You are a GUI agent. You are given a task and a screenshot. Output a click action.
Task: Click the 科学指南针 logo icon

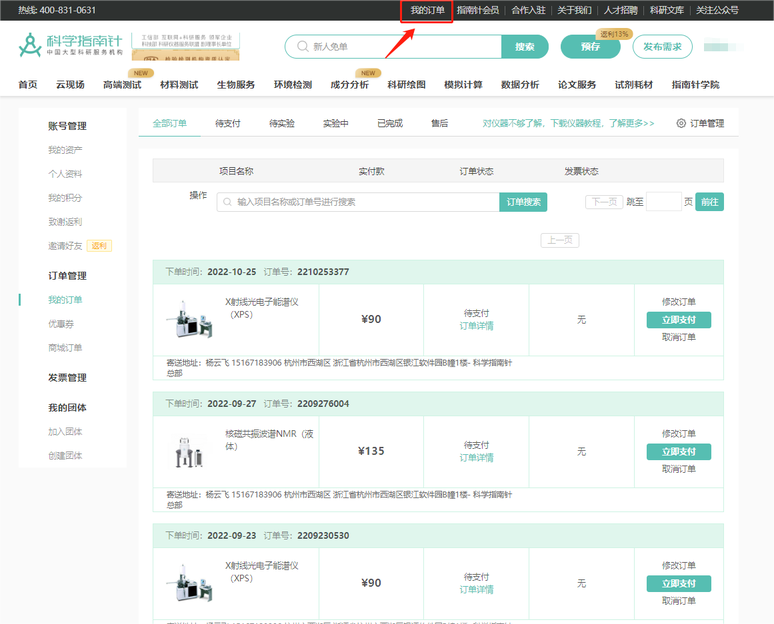click(x=31, y=46)
